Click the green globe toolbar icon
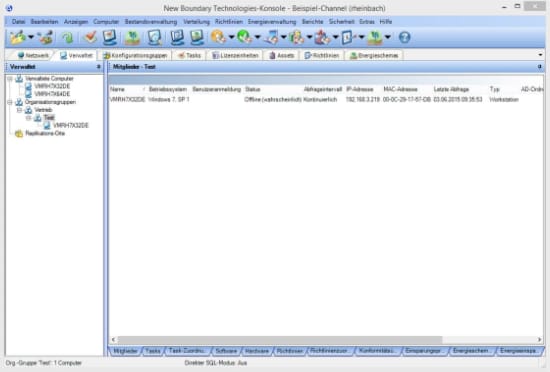Screen dimensions: 550x372 tap(244, 37)
